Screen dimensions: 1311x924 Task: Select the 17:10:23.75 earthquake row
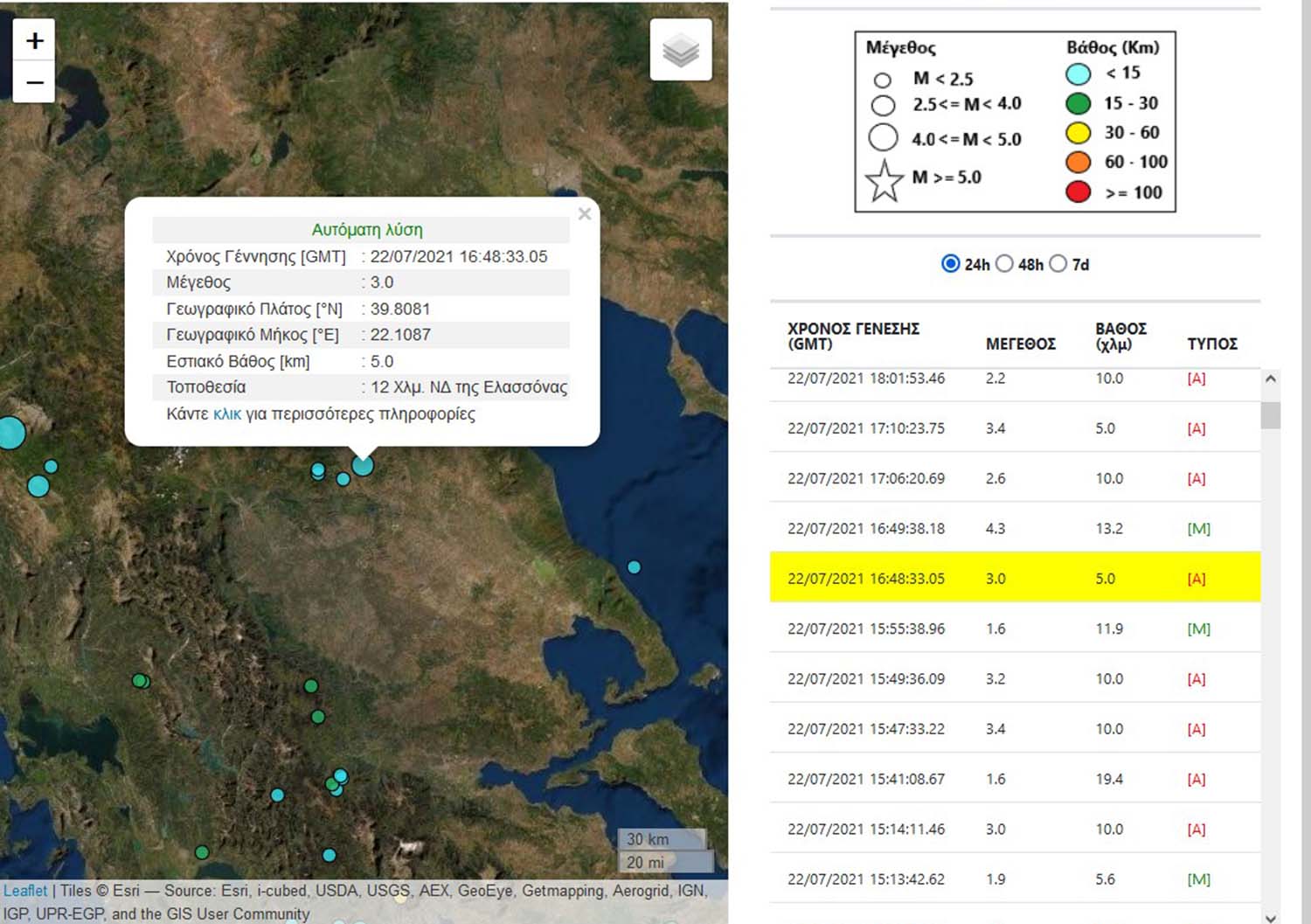coord(1014,428)
